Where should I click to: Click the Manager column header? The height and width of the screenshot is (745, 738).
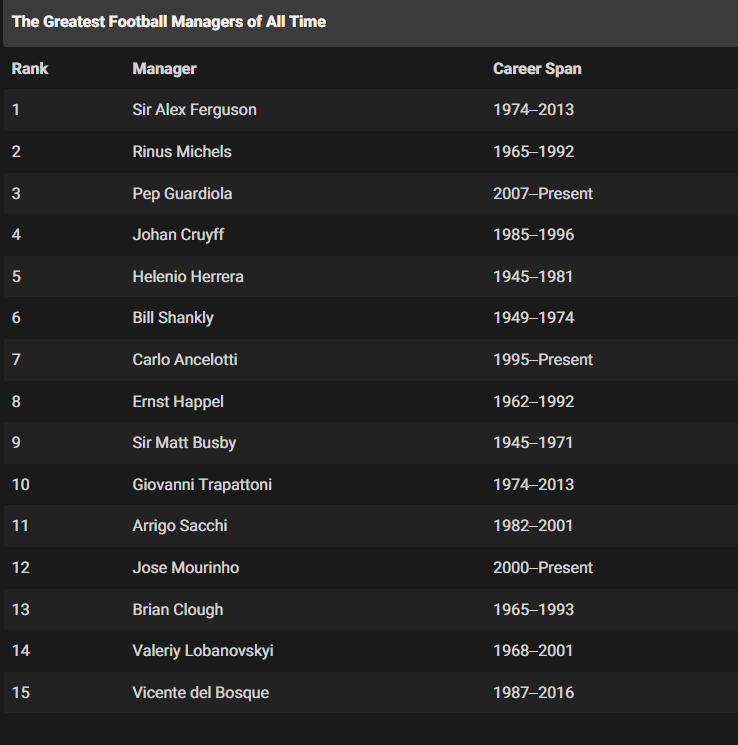[x=164, y=69]
